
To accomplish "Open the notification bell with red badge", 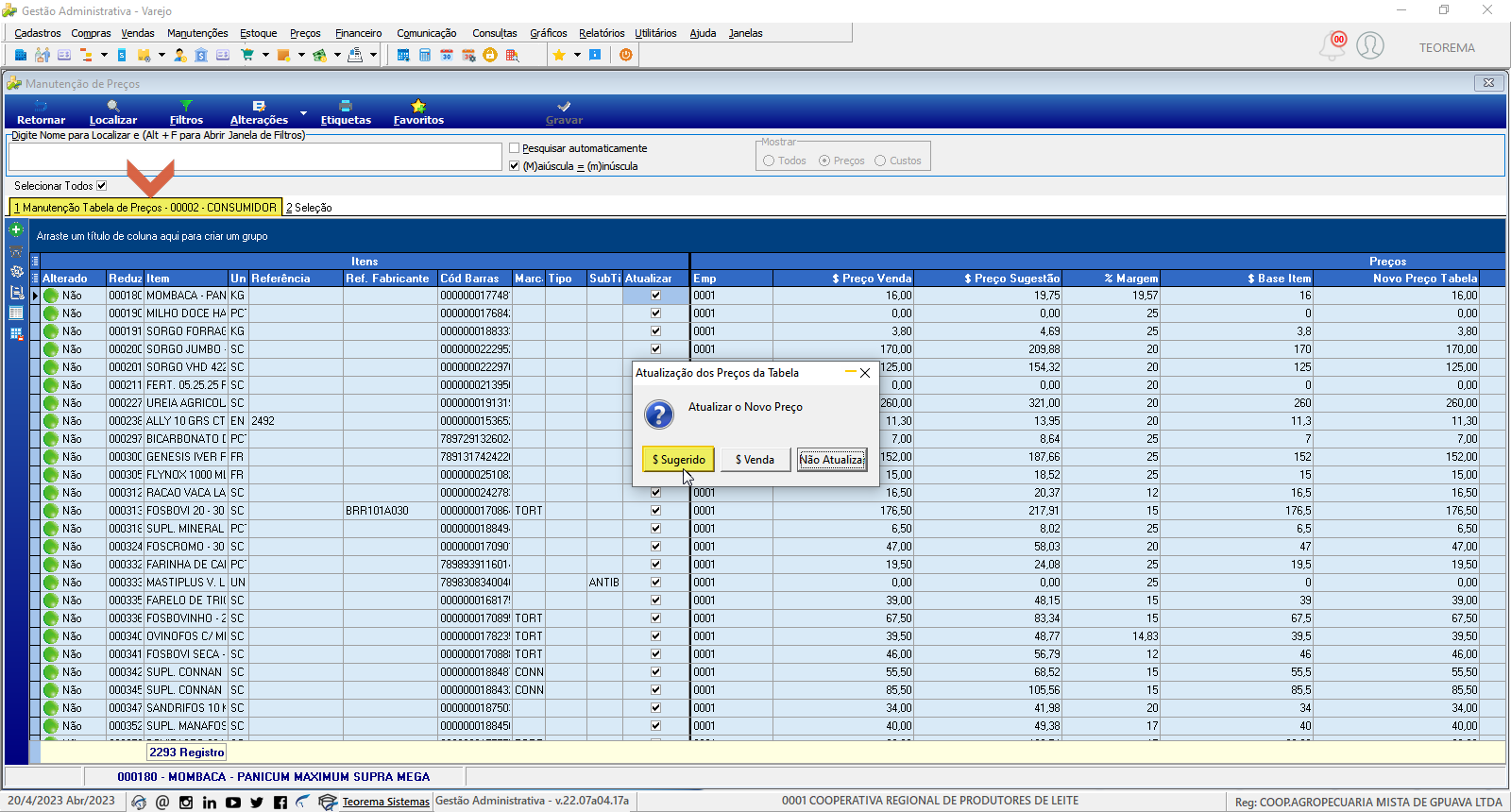I will tap(1333, 45).
